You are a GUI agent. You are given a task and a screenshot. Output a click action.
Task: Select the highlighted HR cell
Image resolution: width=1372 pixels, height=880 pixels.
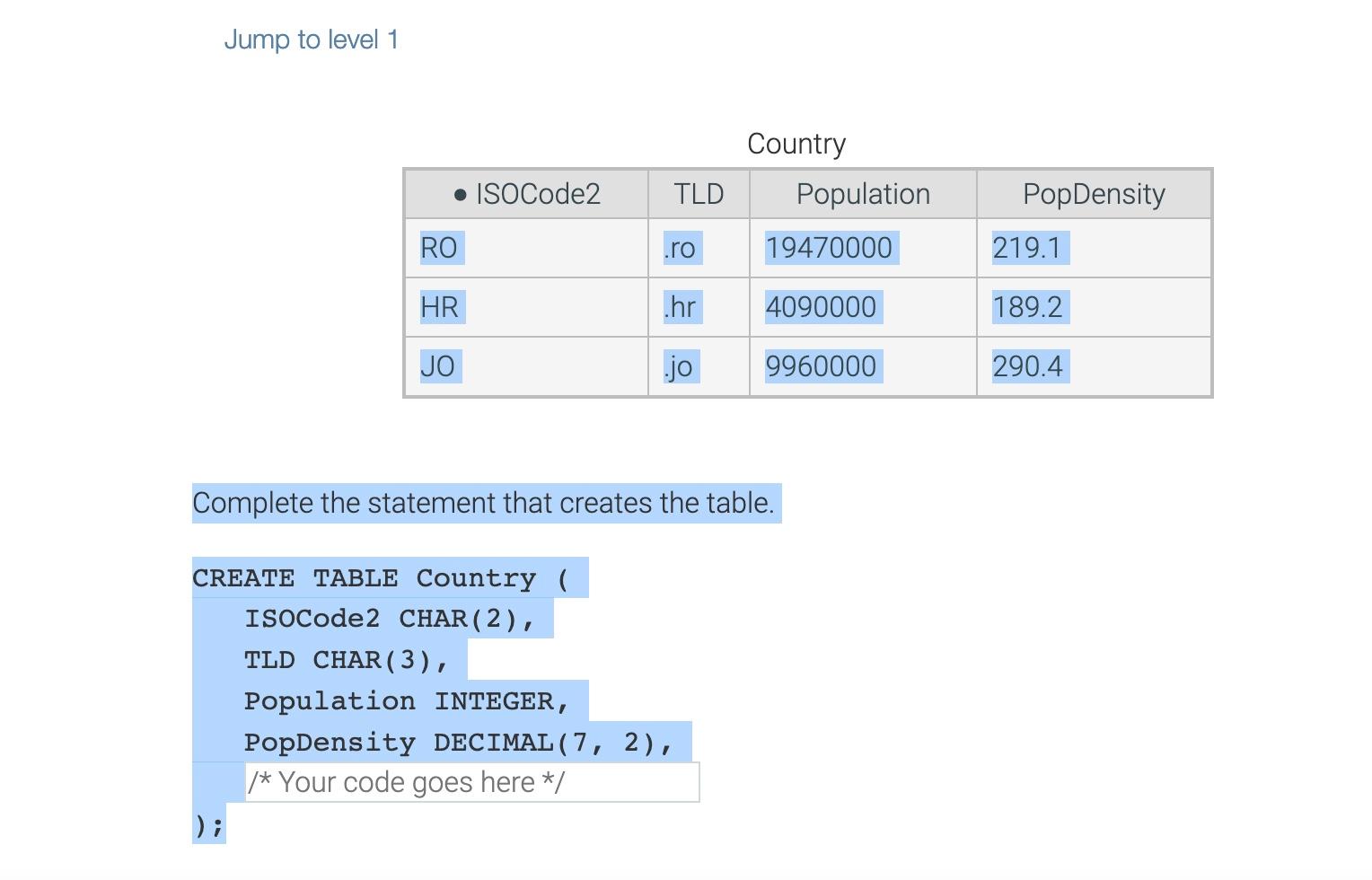(x=442, y=307)
